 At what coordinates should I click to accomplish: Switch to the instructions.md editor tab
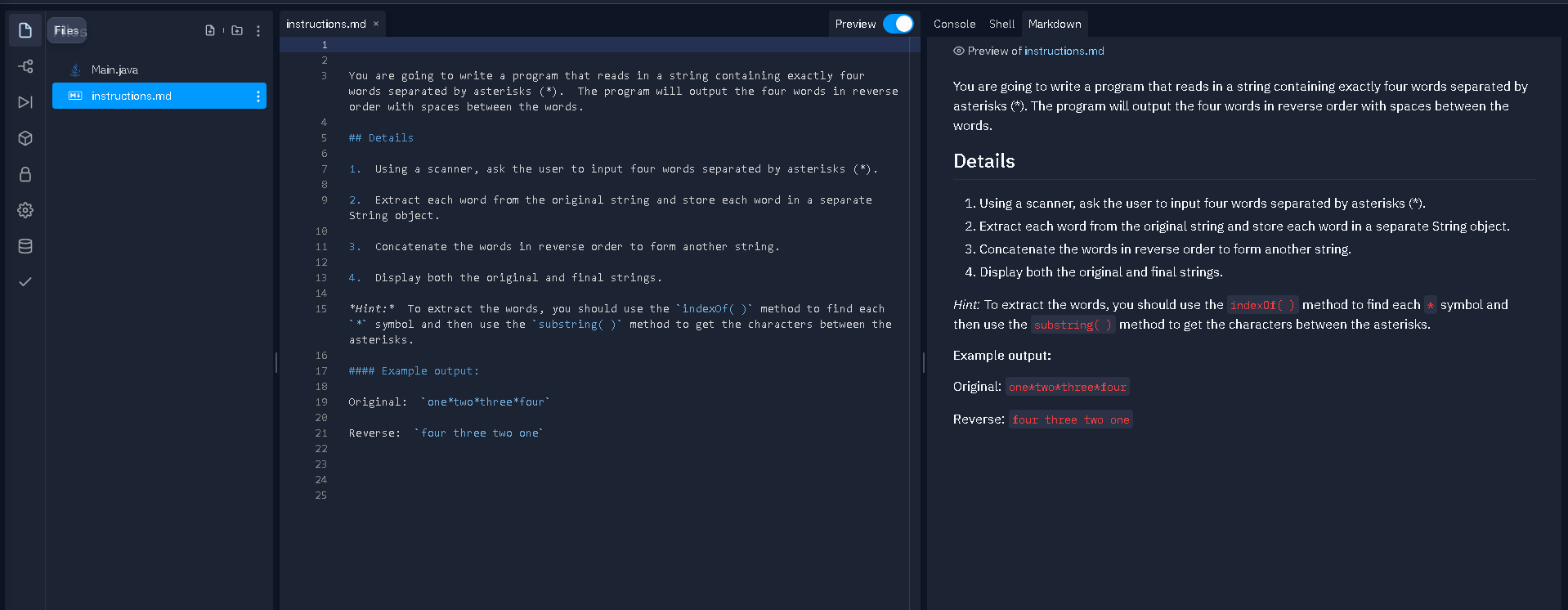(325, 24)
